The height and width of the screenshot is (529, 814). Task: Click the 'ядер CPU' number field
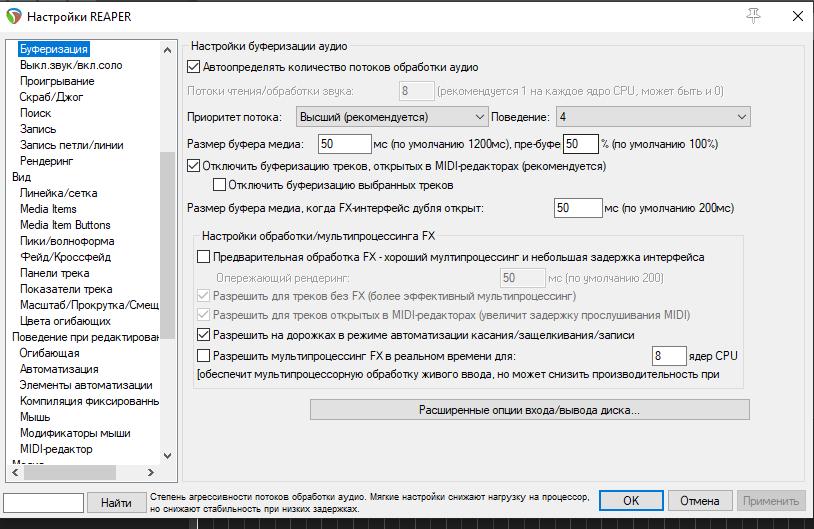click(669, 356)
